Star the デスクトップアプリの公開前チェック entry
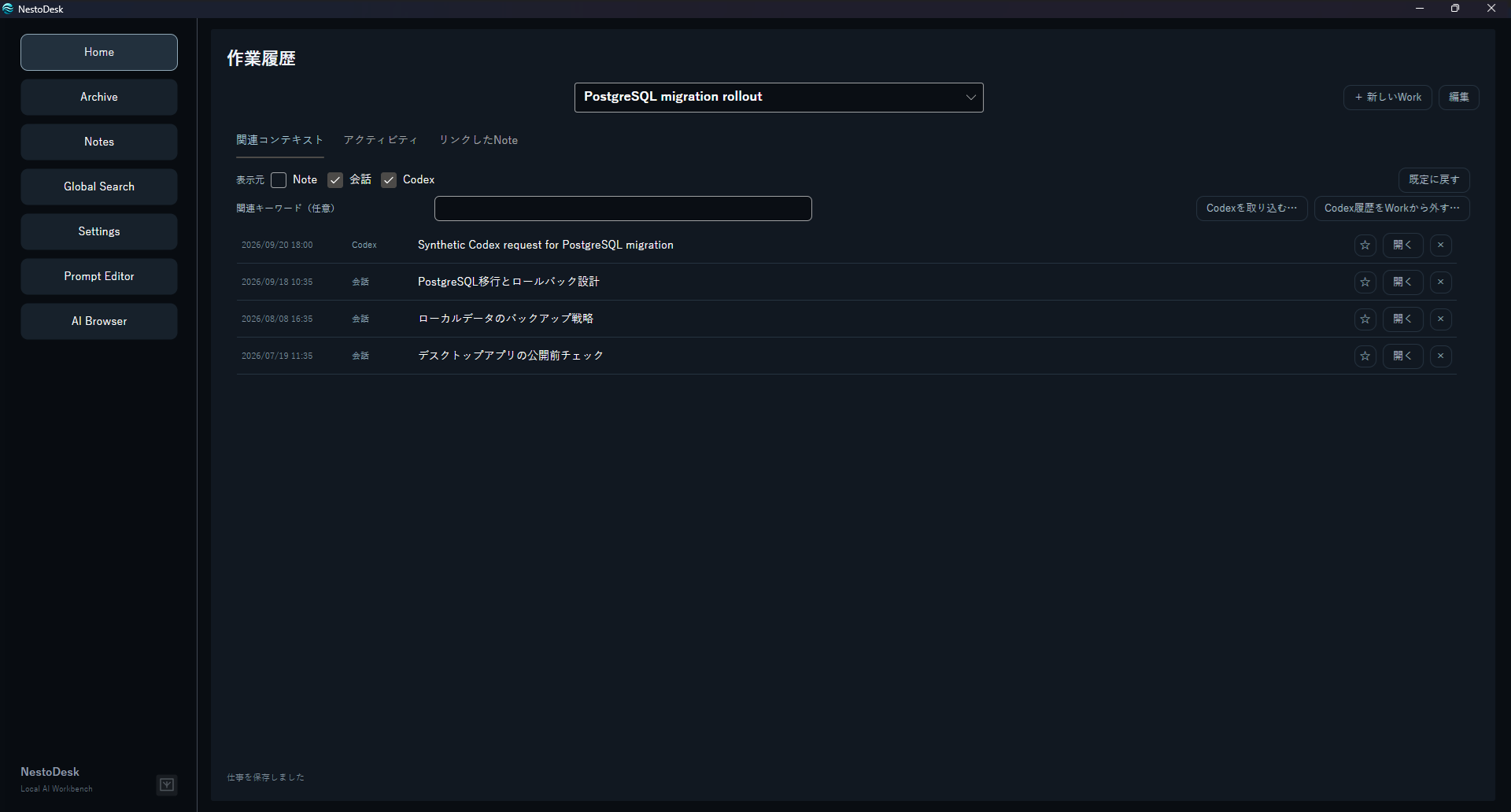Screen dimensions: 1511x812 pyautogui.click(x=1365, y=356)
